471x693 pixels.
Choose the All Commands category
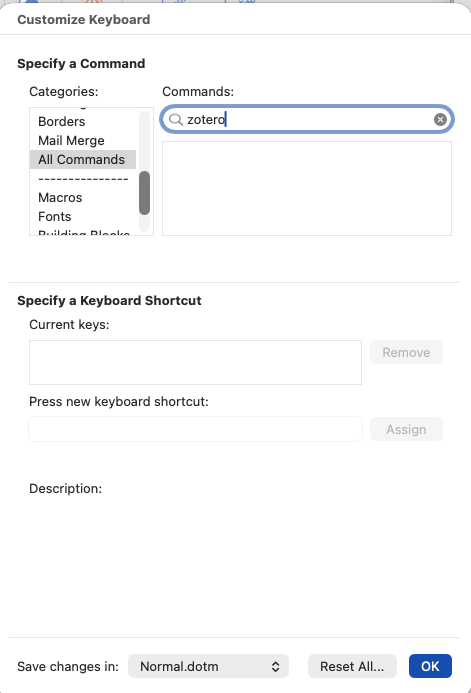83,160
